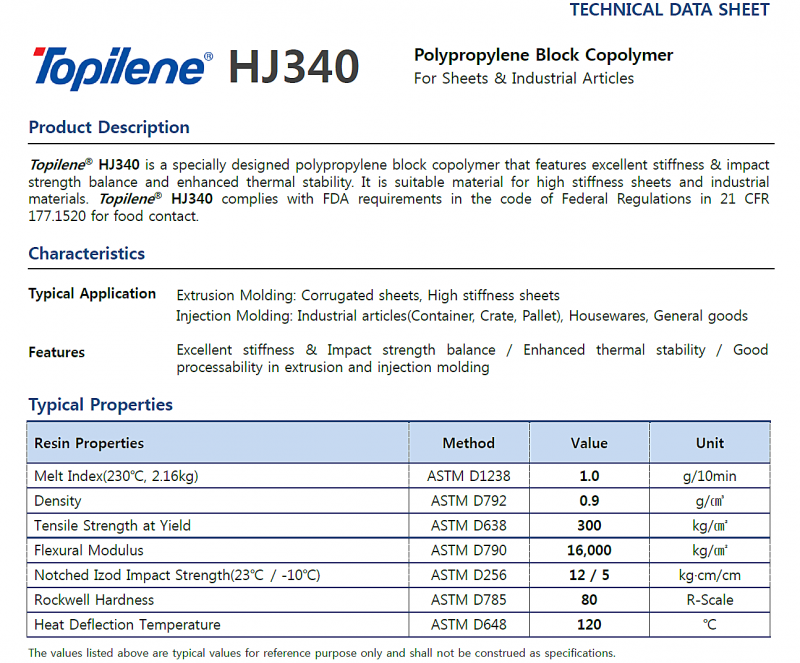This screenshot has width=800, height=663.
Task: Click the Tensile Strength value 300
Action: point(589,526)
